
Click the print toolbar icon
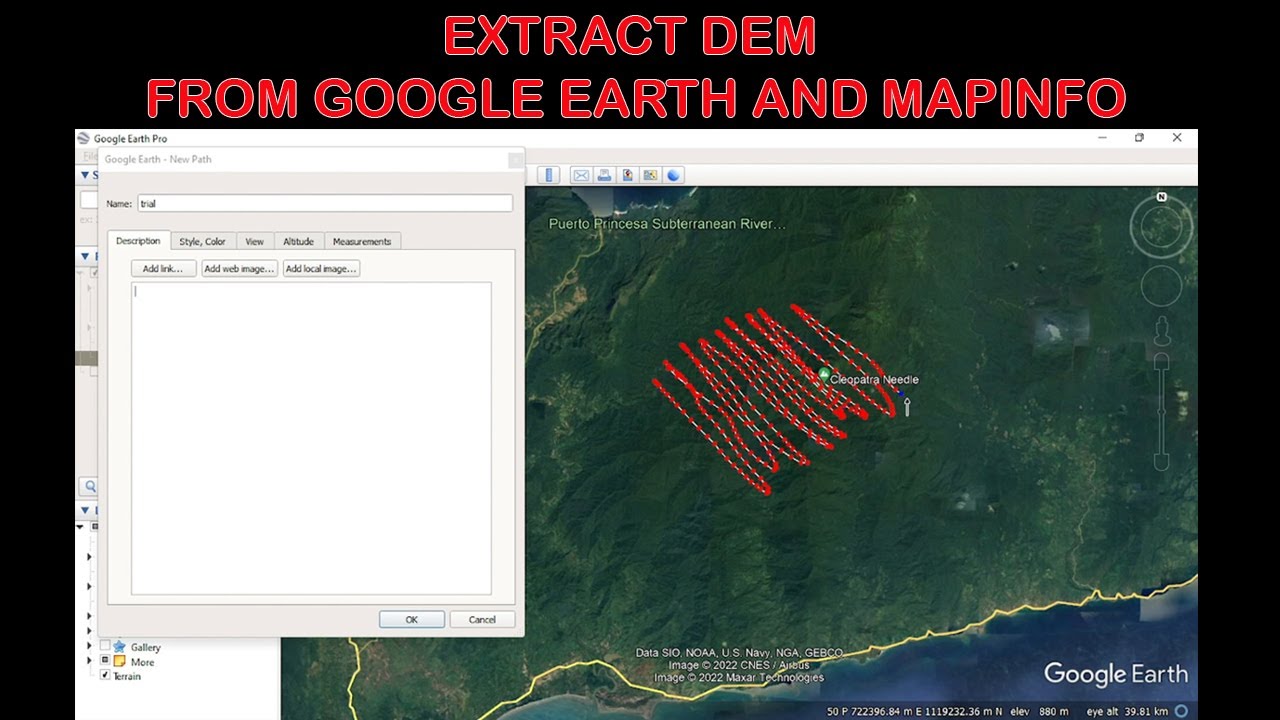[604, 175]
